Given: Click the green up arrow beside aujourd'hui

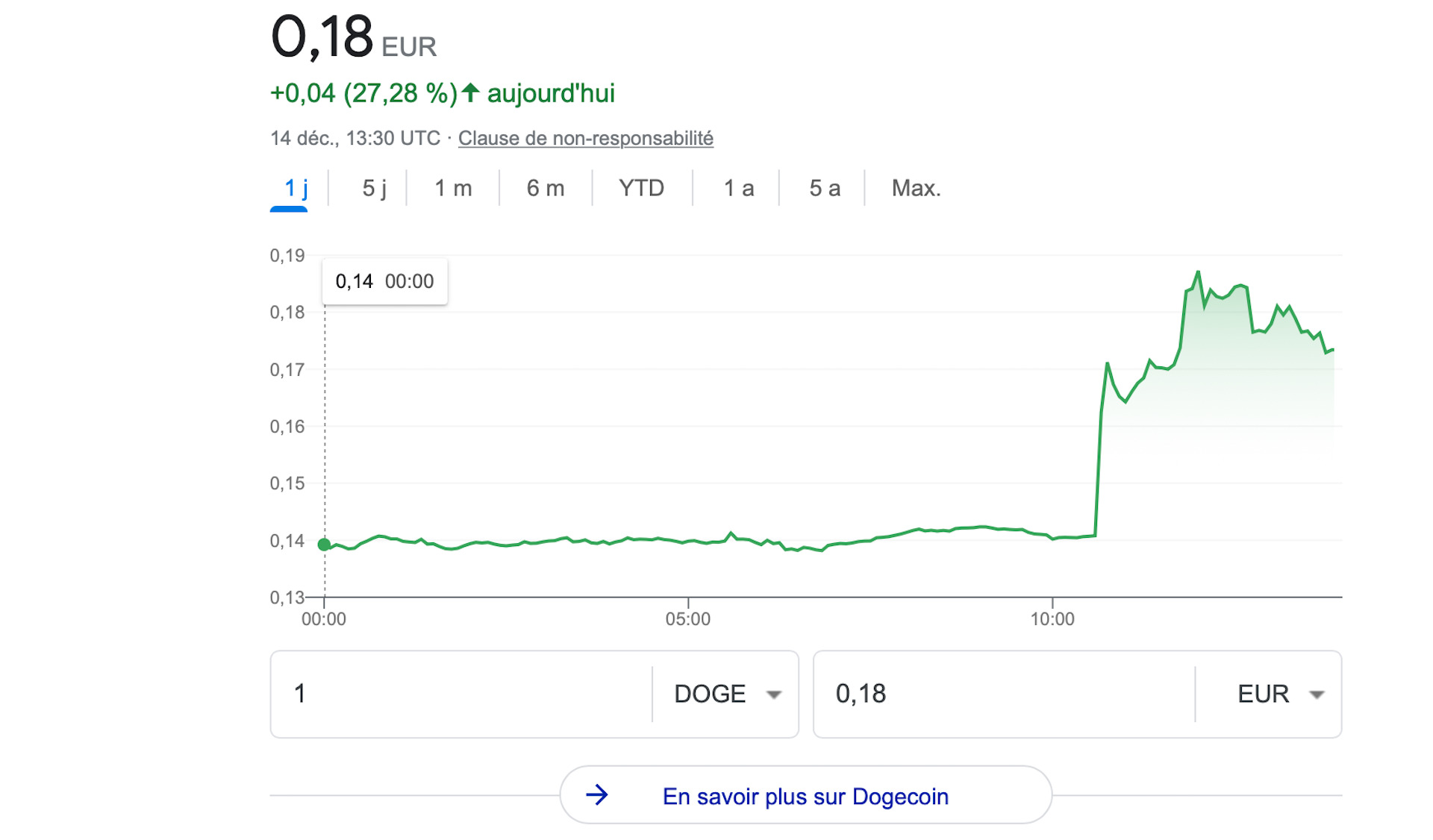Looking at the screenshot, I should pos(470,93).
